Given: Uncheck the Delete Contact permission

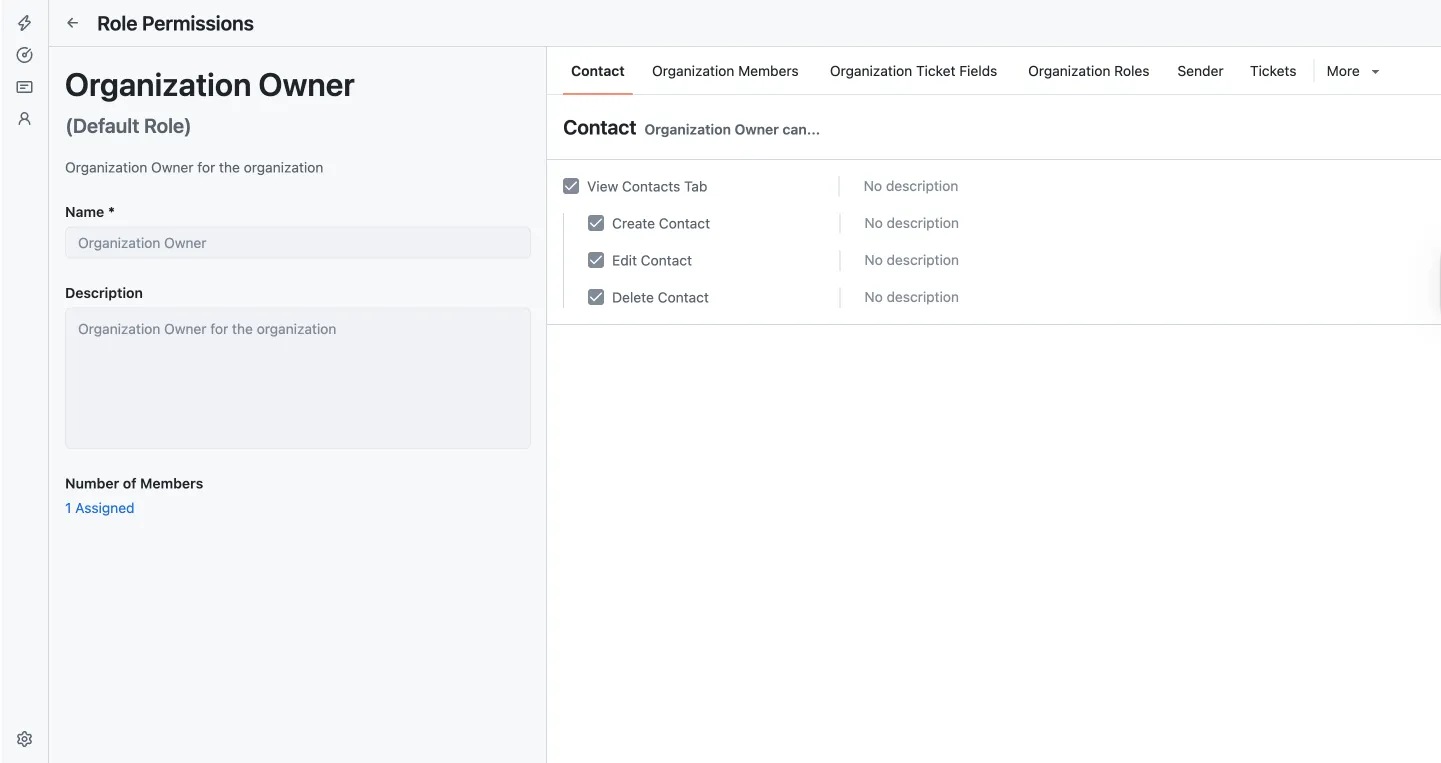Looking at the screenshot, I should [x=595, y=297].
